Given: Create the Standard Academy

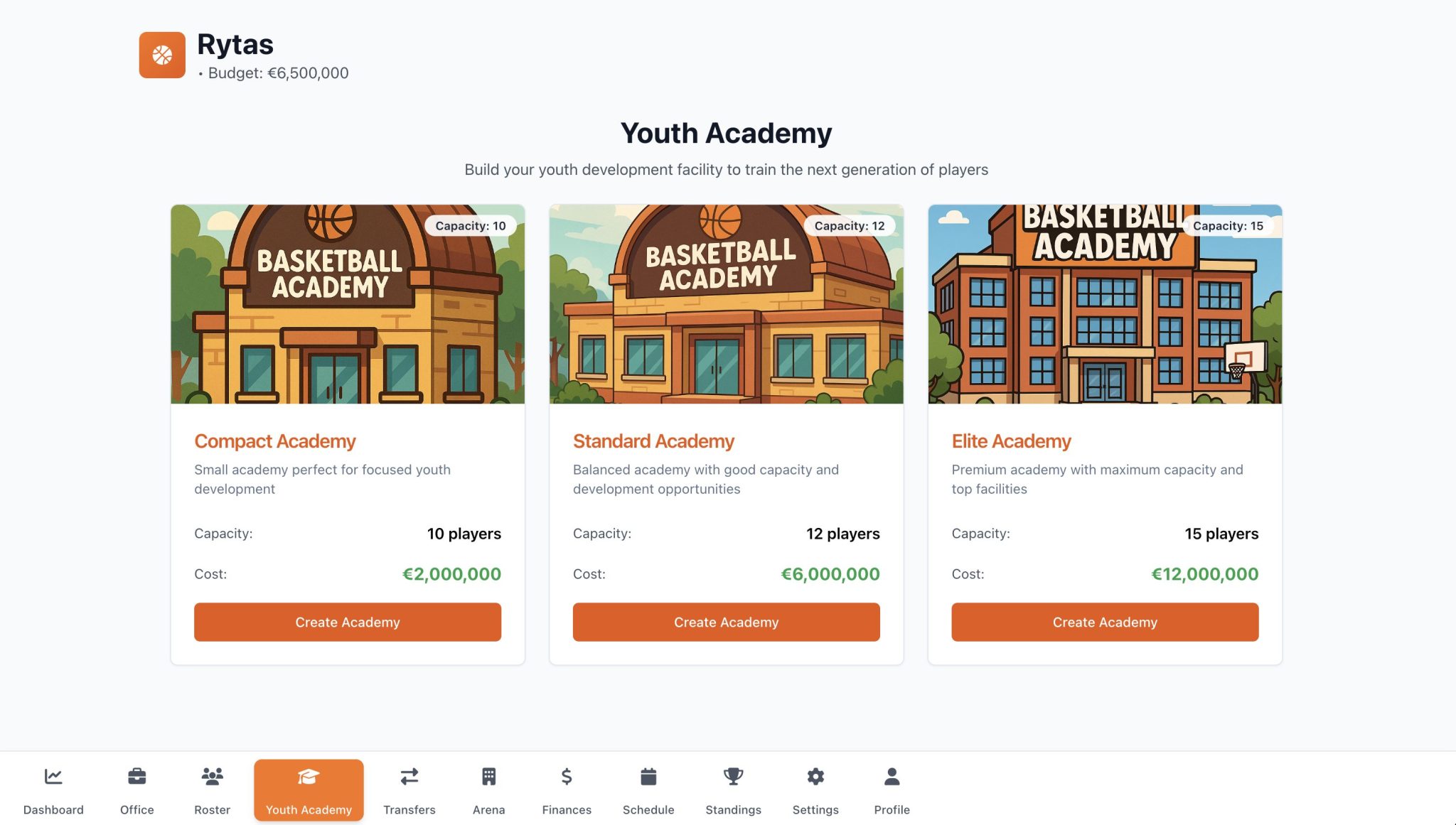Looking at the screenshot, I should tap(726, 622).
